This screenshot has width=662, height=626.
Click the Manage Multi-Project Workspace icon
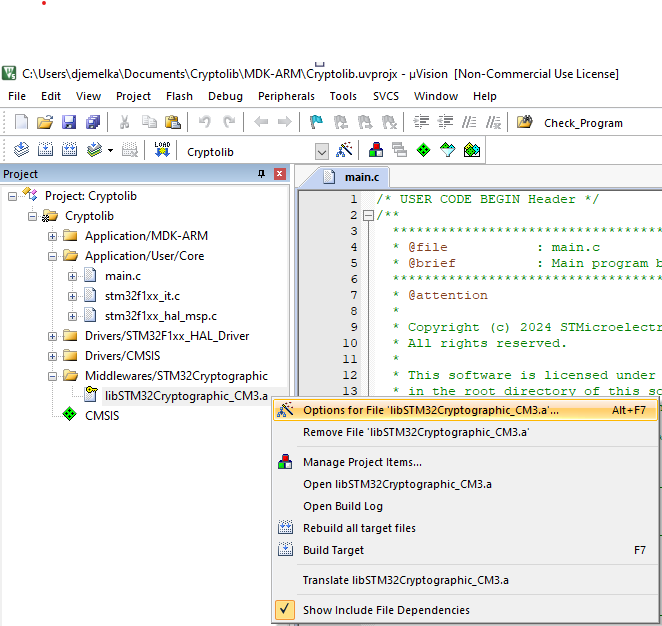399,149
